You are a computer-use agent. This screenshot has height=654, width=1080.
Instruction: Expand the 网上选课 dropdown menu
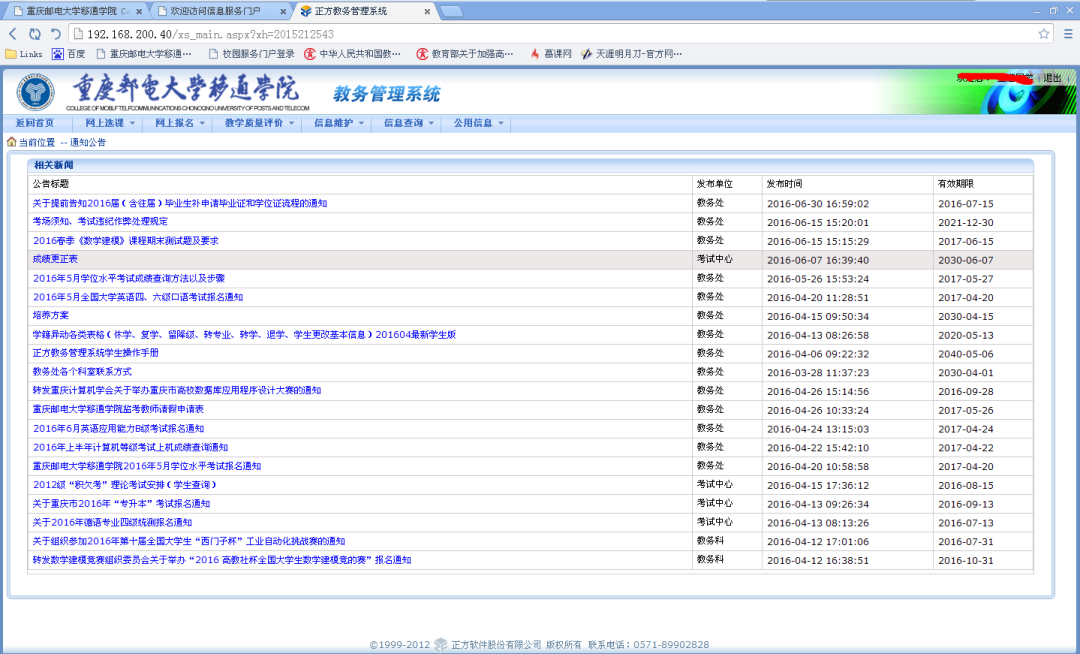(x=110, y=123)
